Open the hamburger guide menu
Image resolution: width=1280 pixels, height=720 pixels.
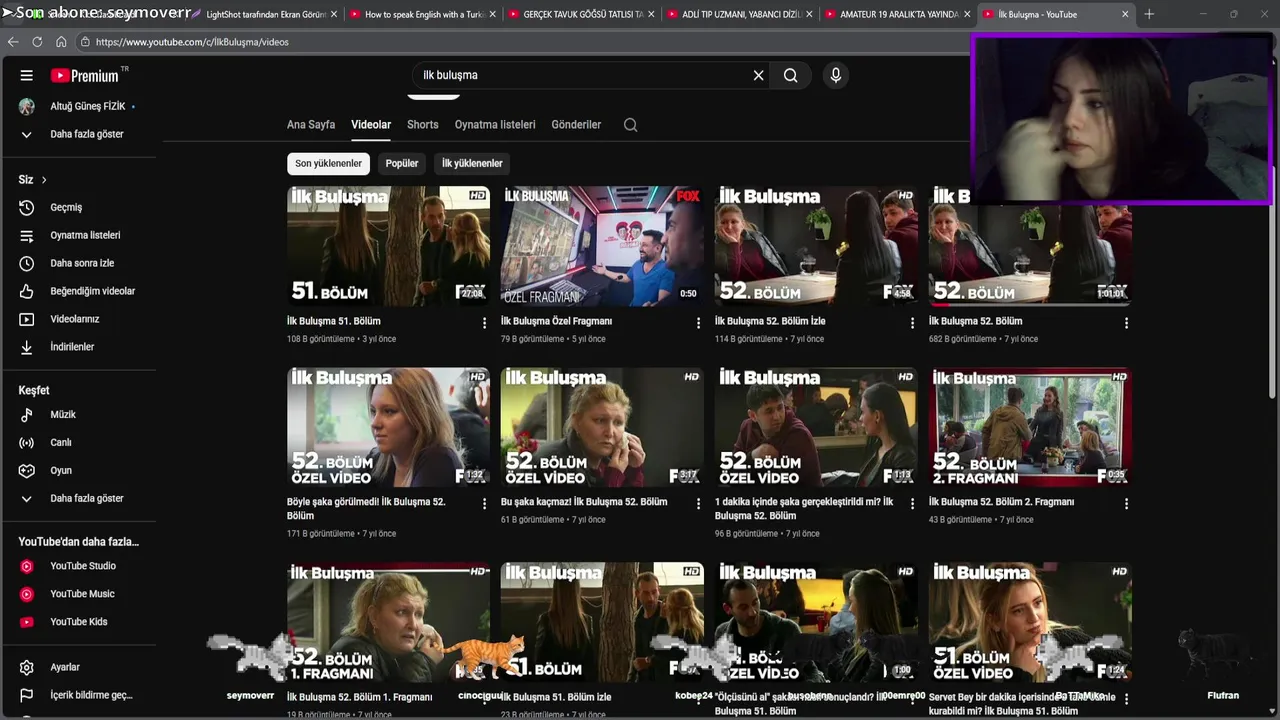coord(27,76)
